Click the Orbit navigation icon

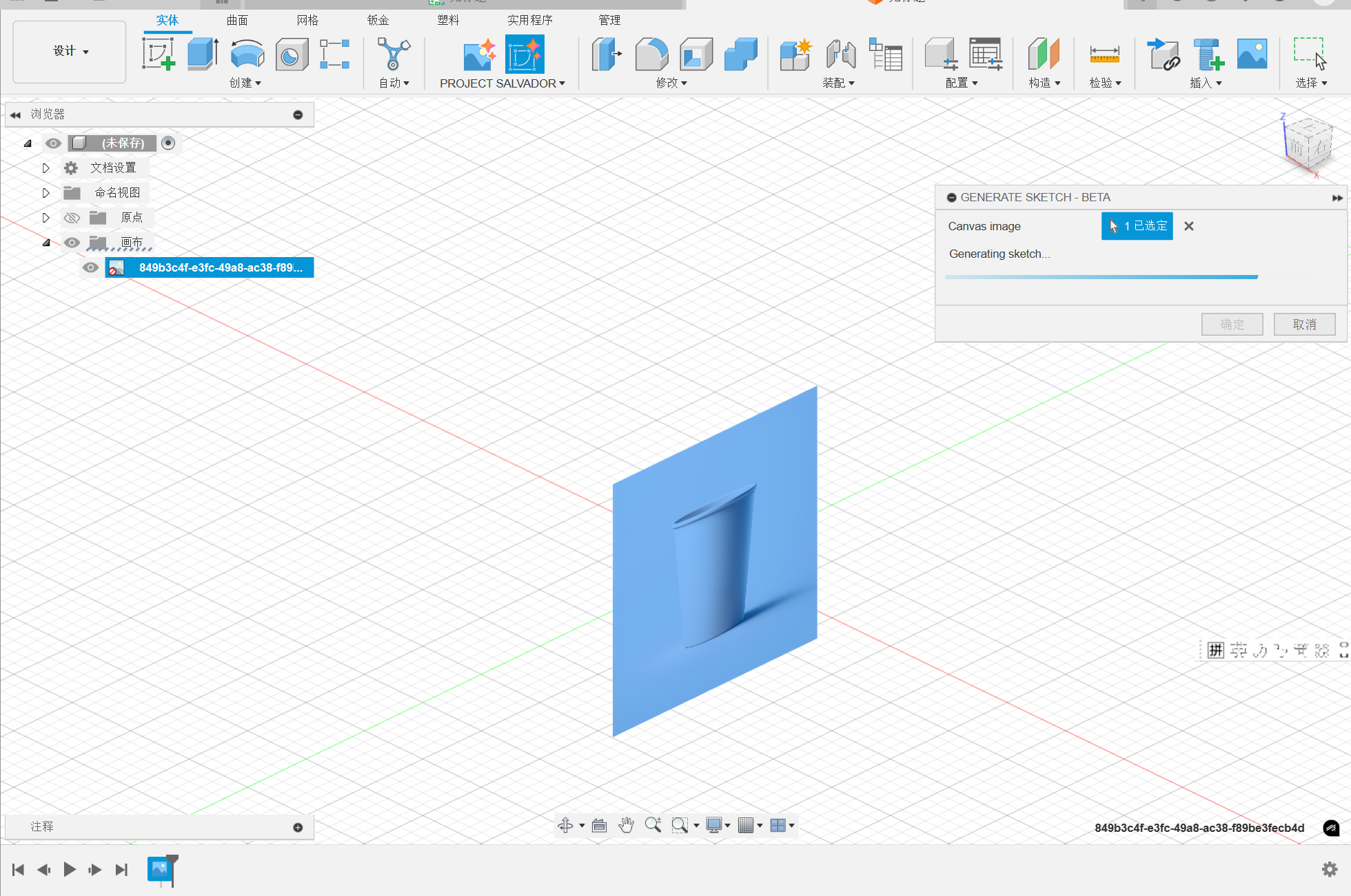pos(565,825)
